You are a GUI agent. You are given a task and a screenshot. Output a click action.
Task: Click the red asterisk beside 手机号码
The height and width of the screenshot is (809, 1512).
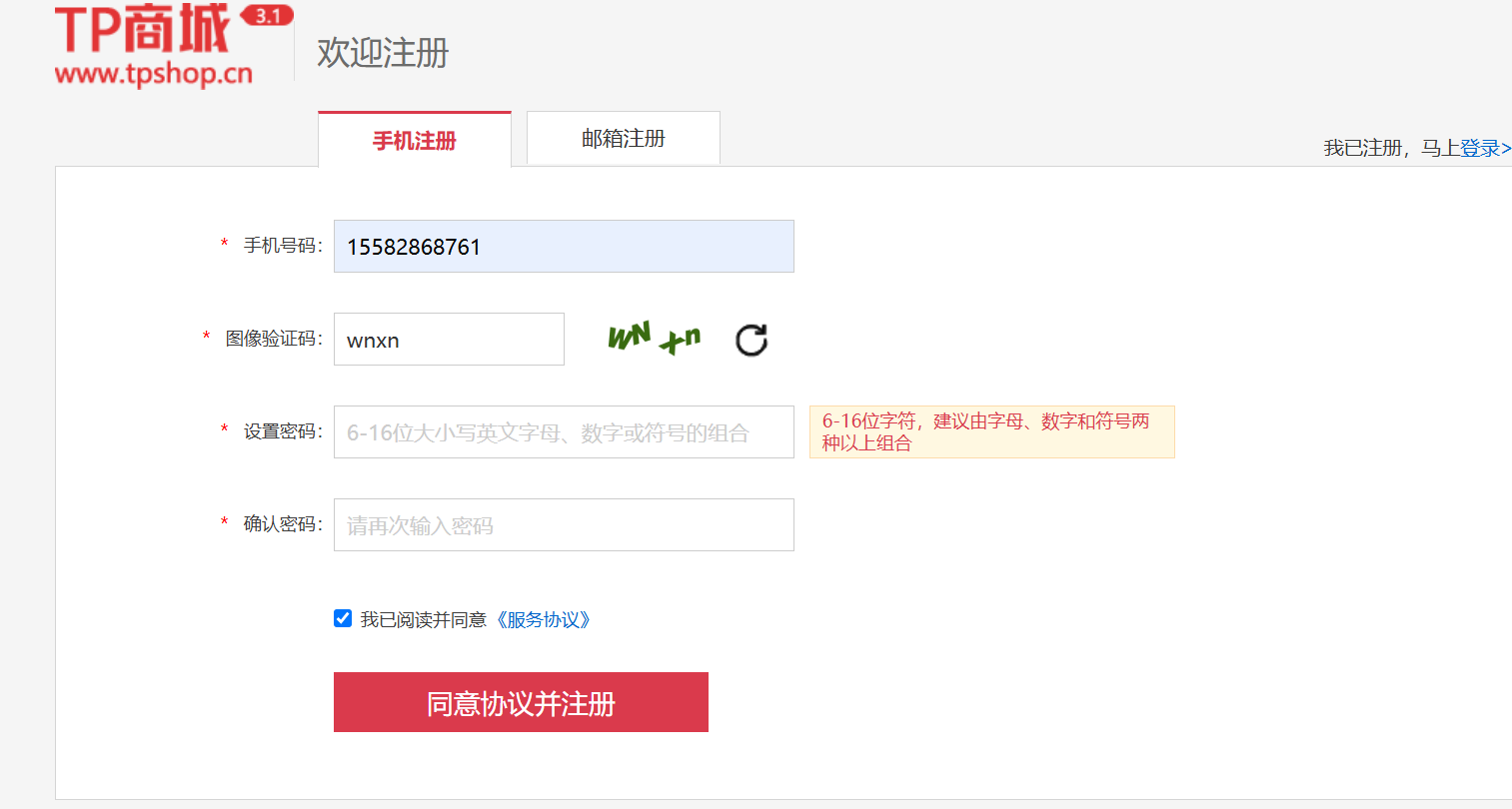point(223,246)
